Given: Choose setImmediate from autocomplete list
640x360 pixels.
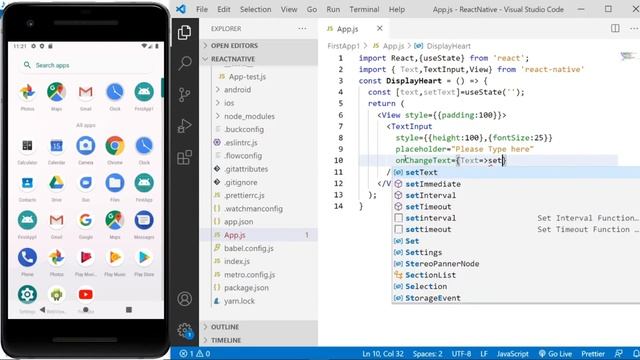Looking at the screenshot, I should [516, 184].
